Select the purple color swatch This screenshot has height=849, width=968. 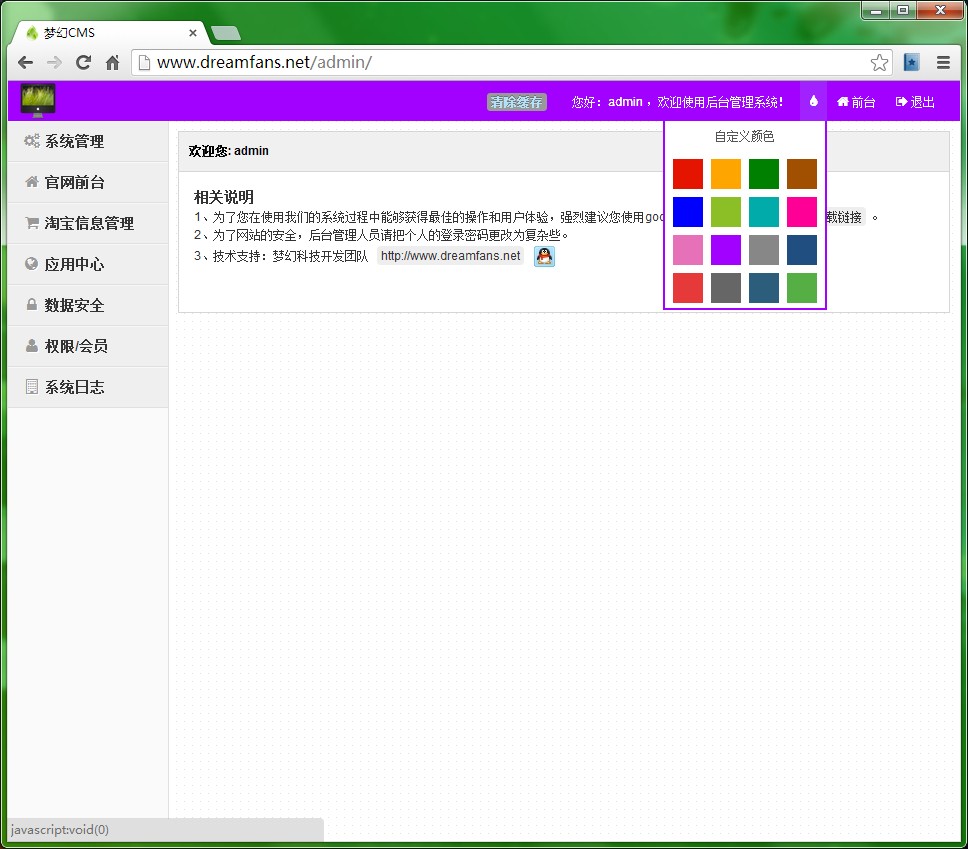coord(726,250)
